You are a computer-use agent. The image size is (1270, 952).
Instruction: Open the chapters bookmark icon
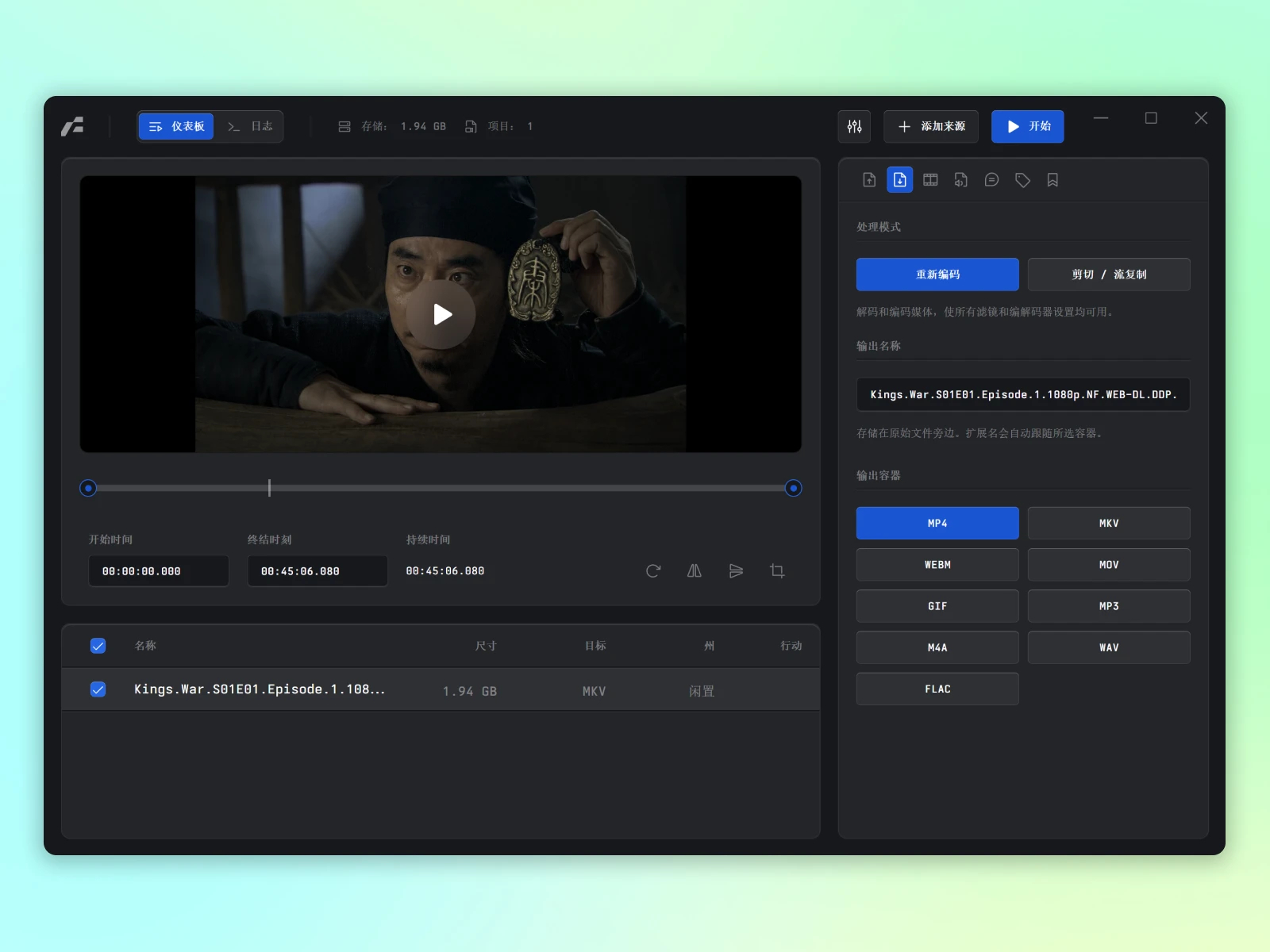(x=1053, y=180)
